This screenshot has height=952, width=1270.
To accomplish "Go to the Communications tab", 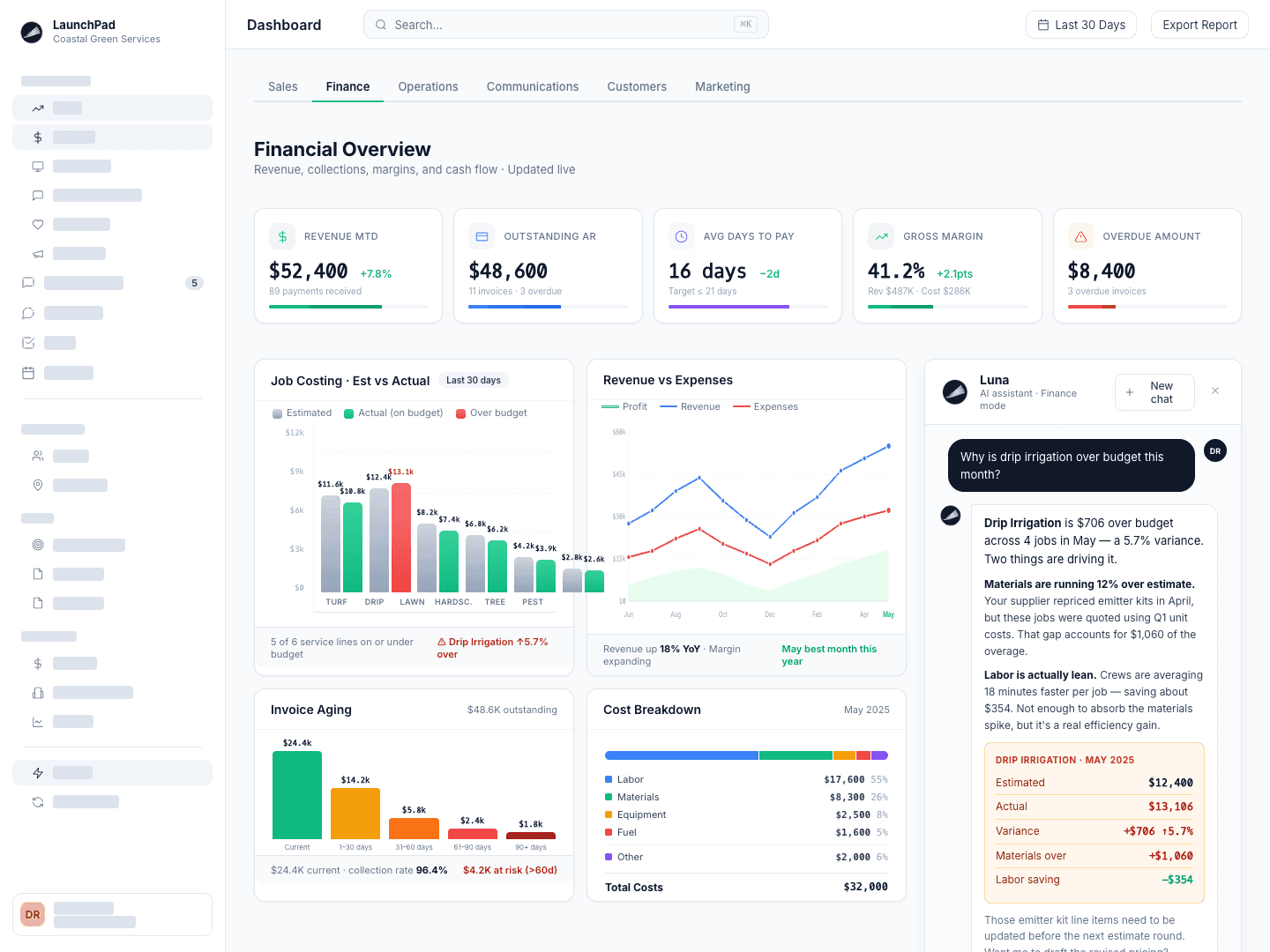I will tap(533, 86).
